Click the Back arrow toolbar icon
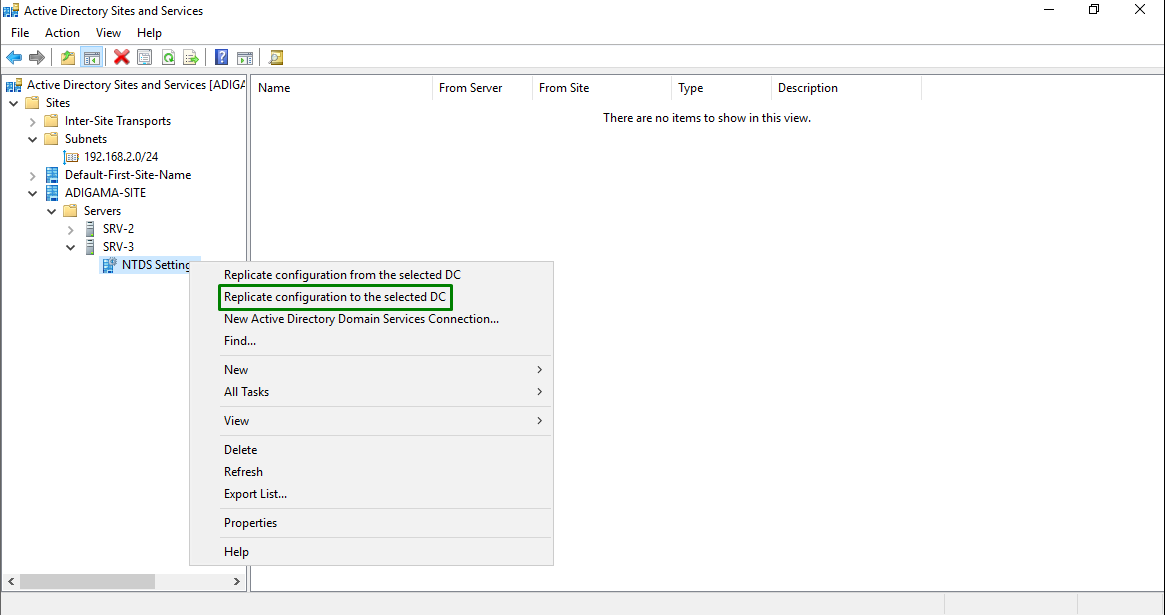Image resolution: width=1165 pixels, height=615 pixels. click(x=14, y=57)
